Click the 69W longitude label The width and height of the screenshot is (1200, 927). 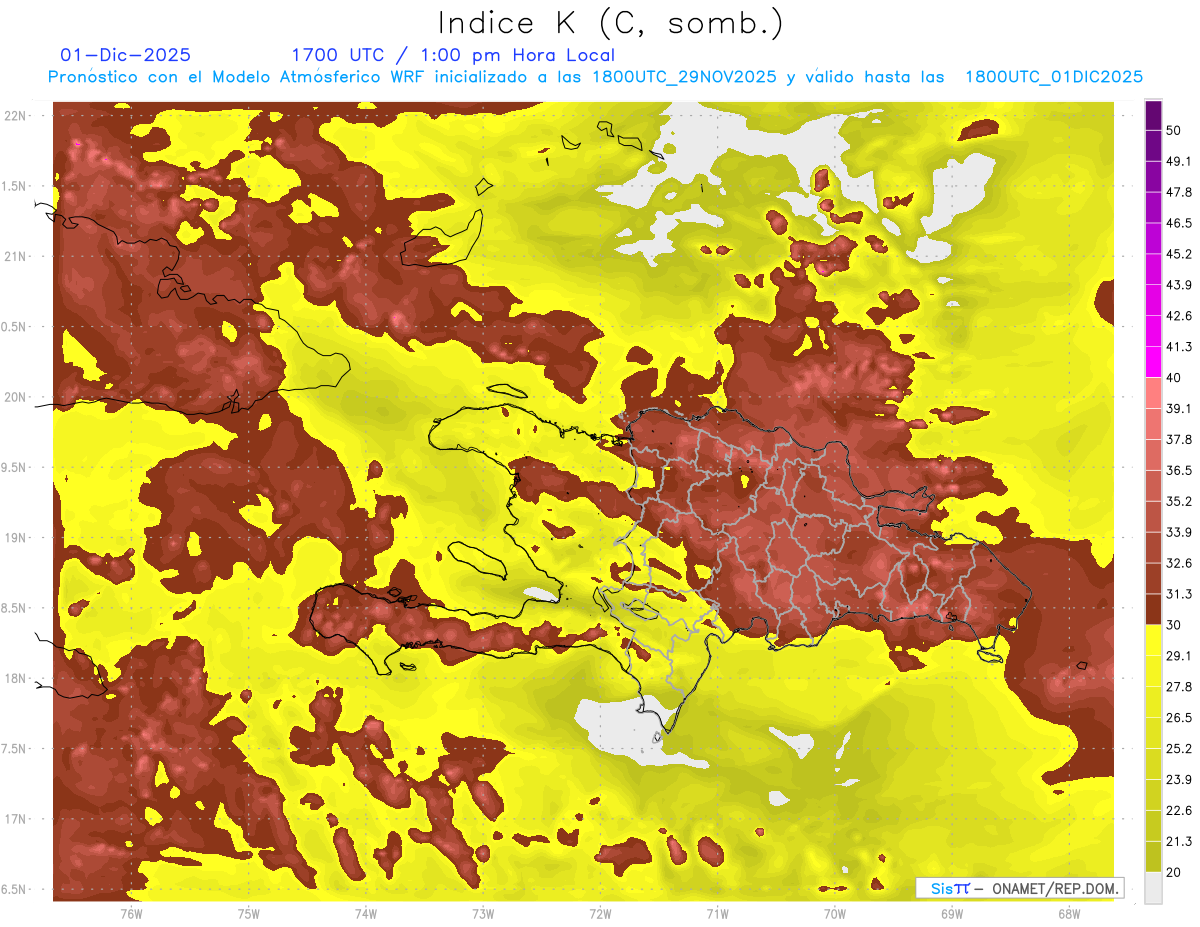[951, 914]
